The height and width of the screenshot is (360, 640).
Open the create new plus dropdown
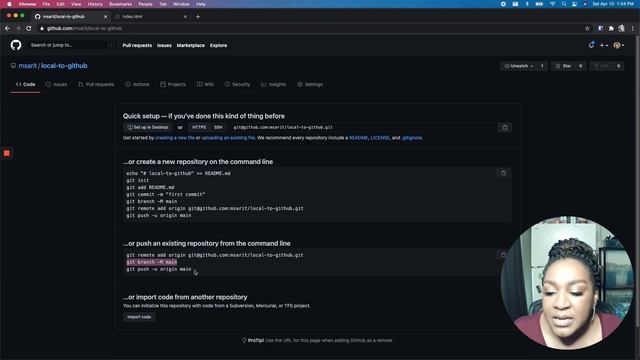click(604, 45)
